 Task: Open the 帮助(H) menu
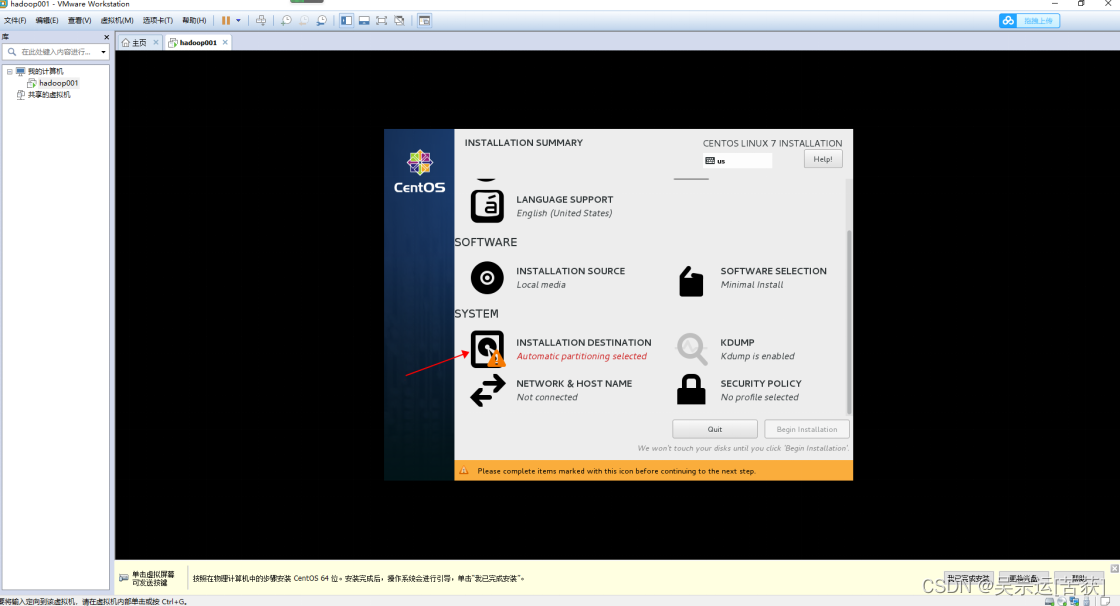(x=194, y=21)
